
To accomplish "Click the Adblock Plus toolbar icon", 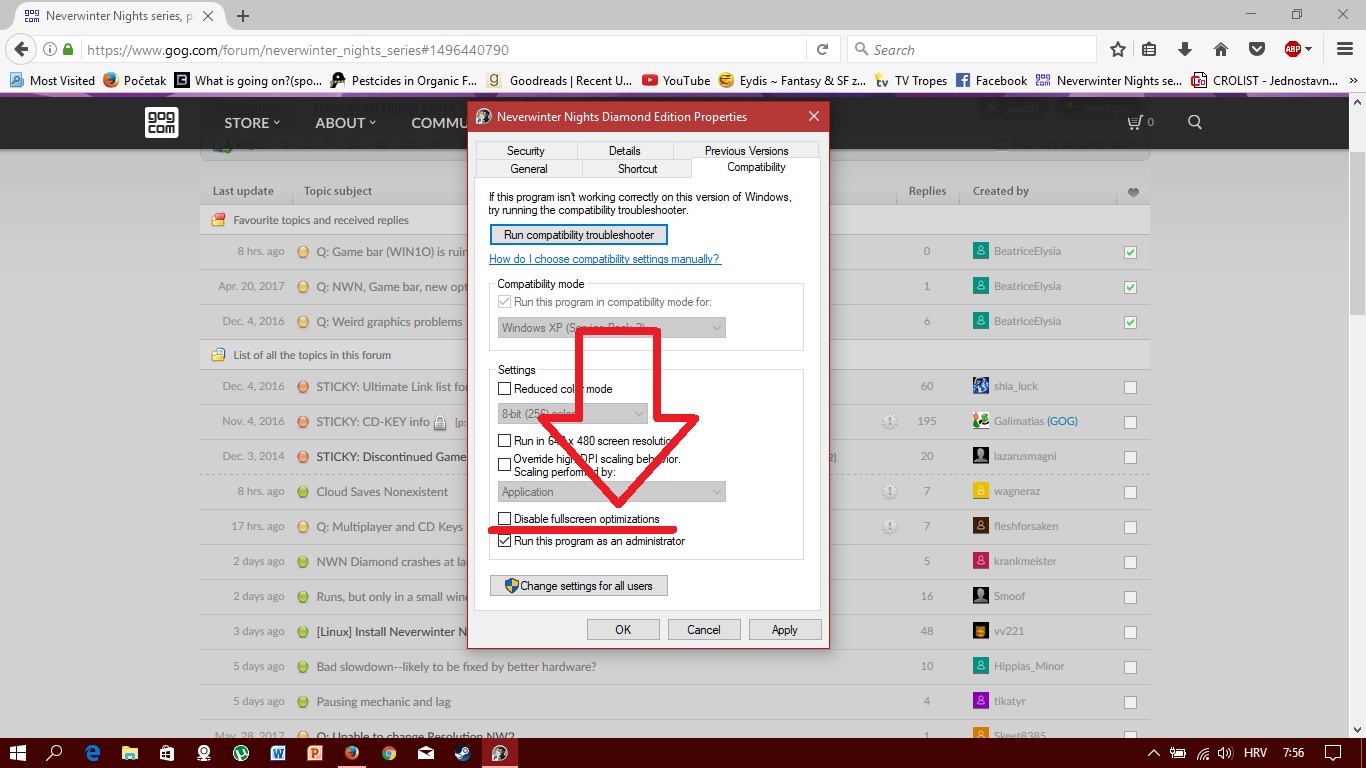I will [1292, 49].
